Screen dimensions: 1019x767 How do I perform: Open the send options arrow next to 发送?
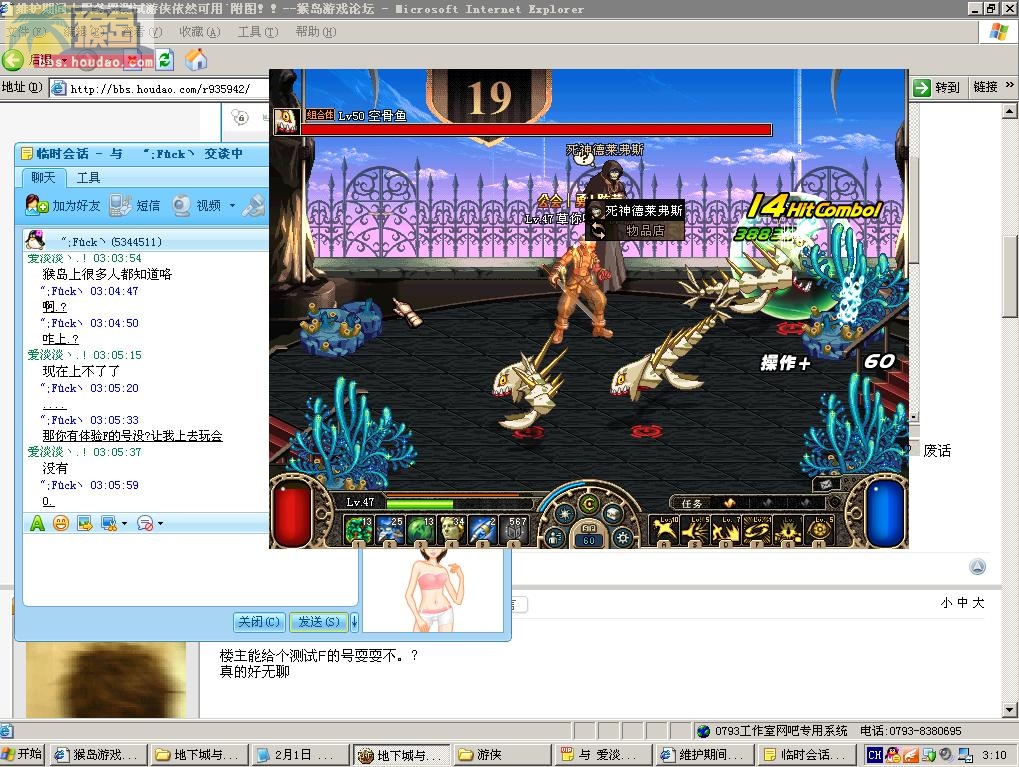(x=354, y=622)
